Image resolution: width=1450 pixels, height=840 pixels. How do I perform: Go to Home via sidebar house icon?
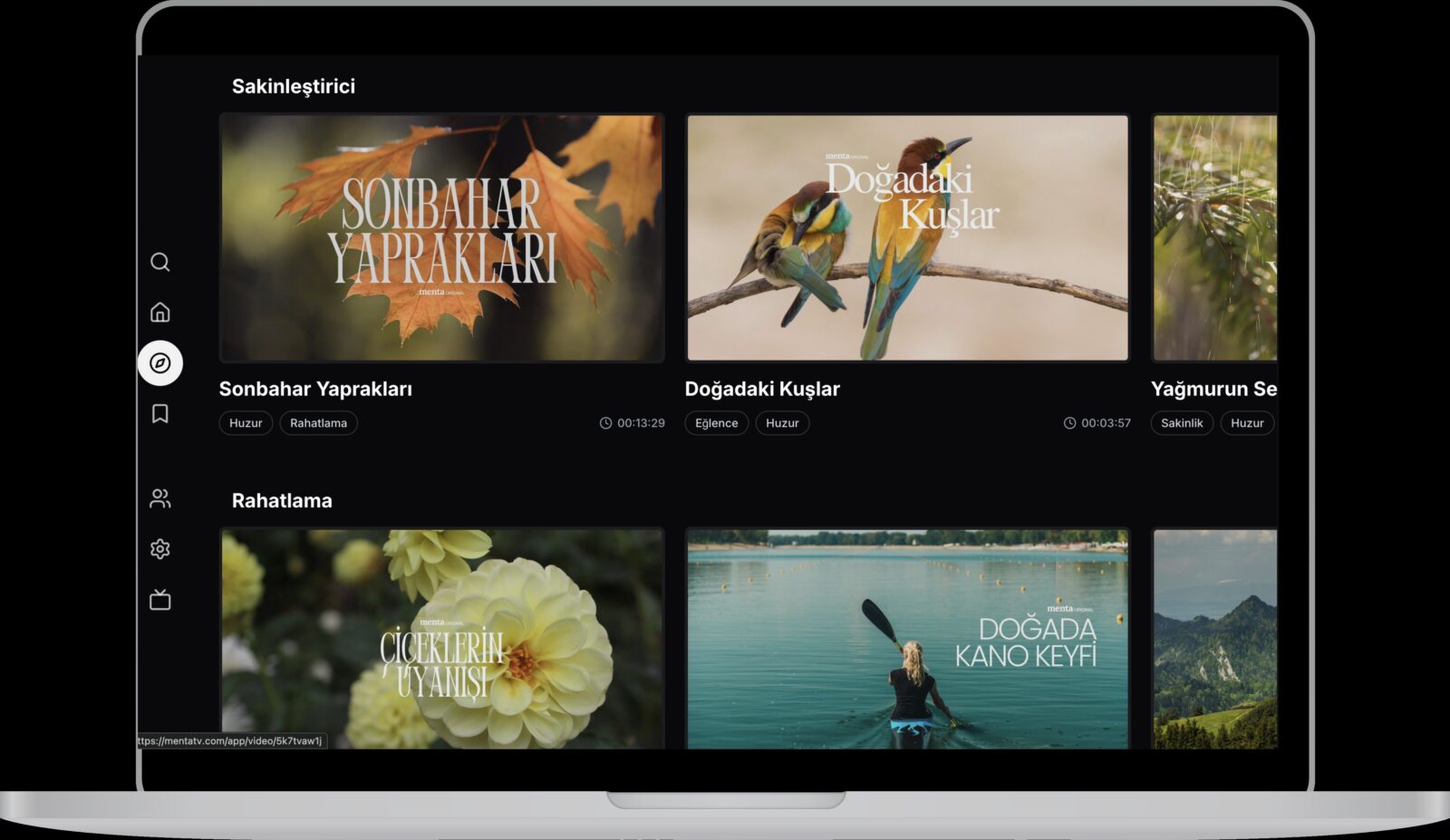[160, 313]
